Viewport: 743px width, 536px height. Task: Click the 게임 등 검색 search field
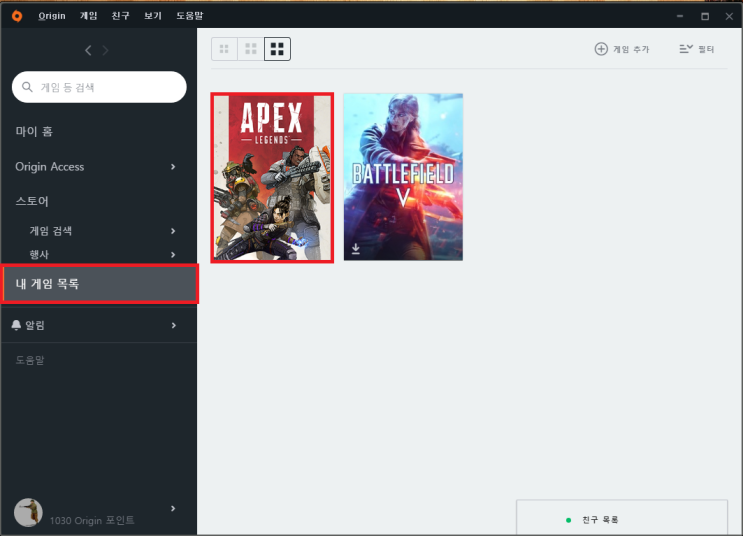click(x=99, y=87)
